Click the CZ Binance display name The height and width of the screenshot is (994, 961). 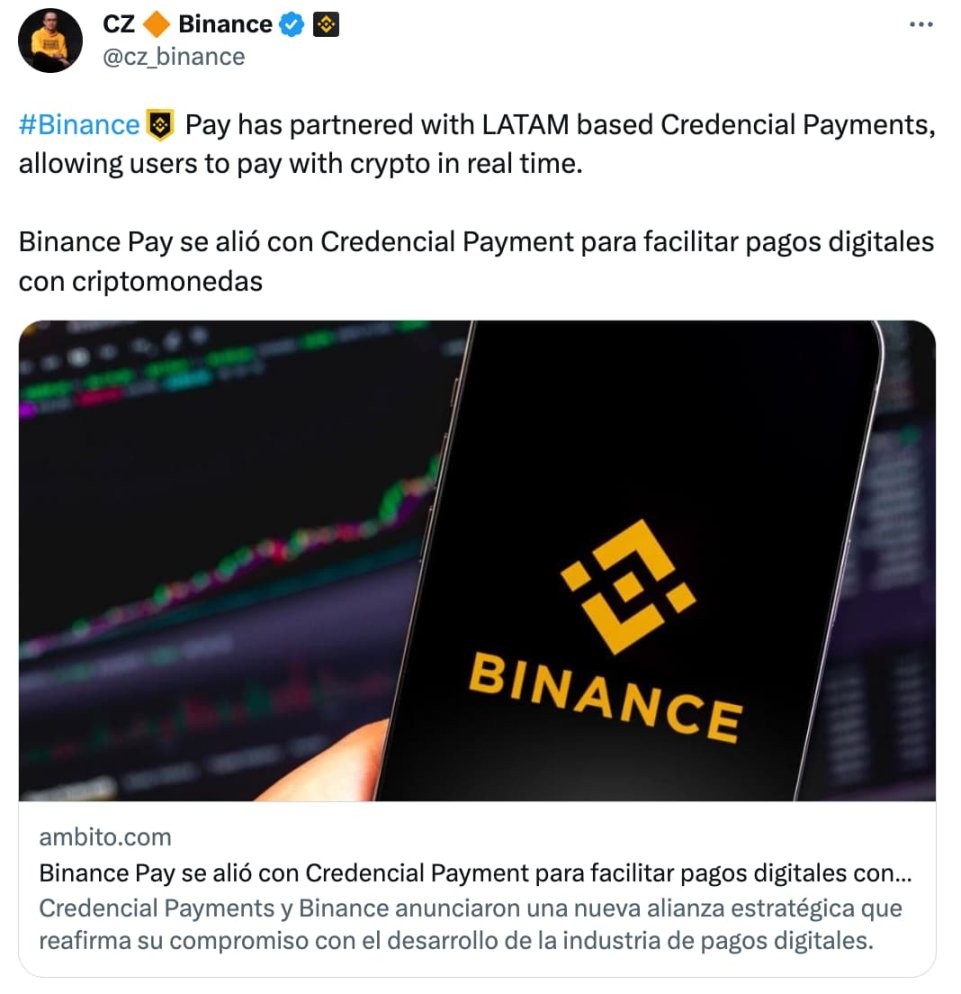click(188, 24)
